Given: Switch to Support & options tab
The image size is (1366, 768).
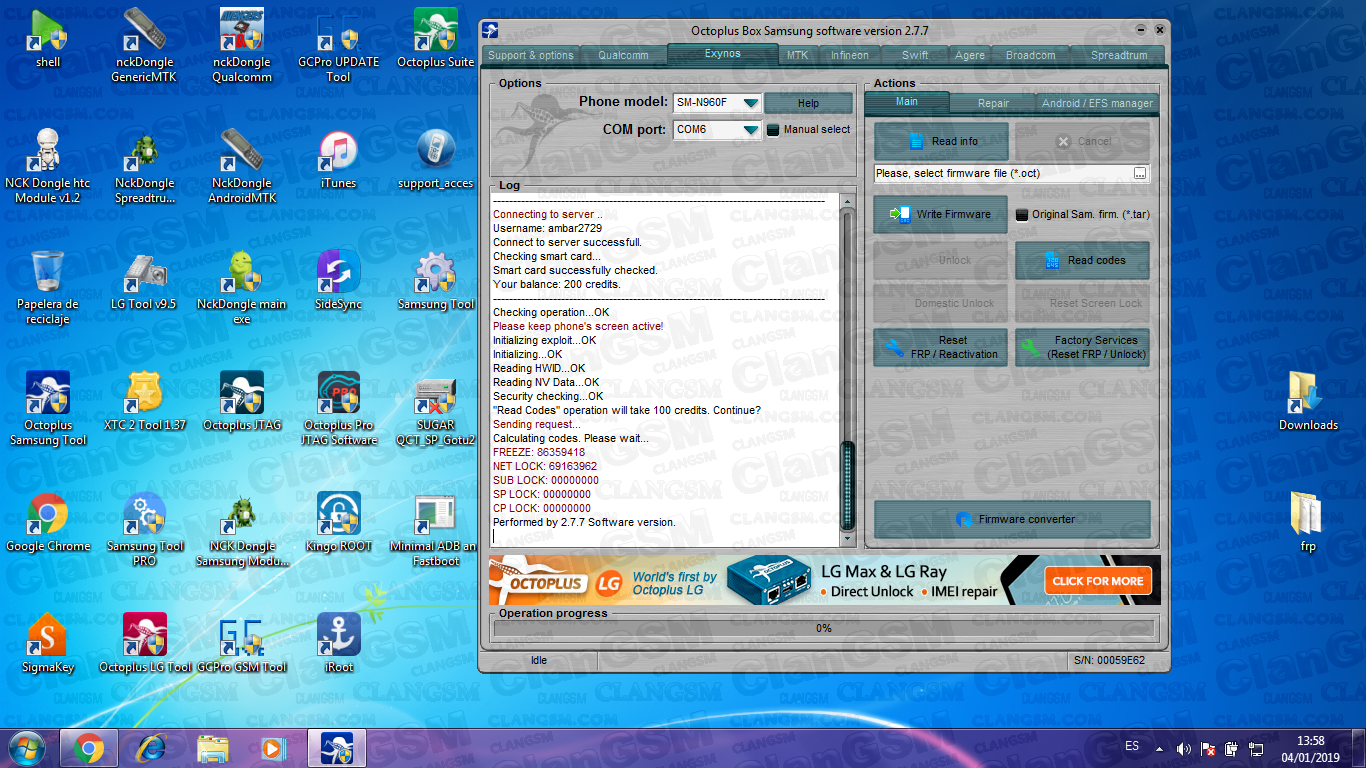Looking at the screenshot, I should tap(530, 56).
